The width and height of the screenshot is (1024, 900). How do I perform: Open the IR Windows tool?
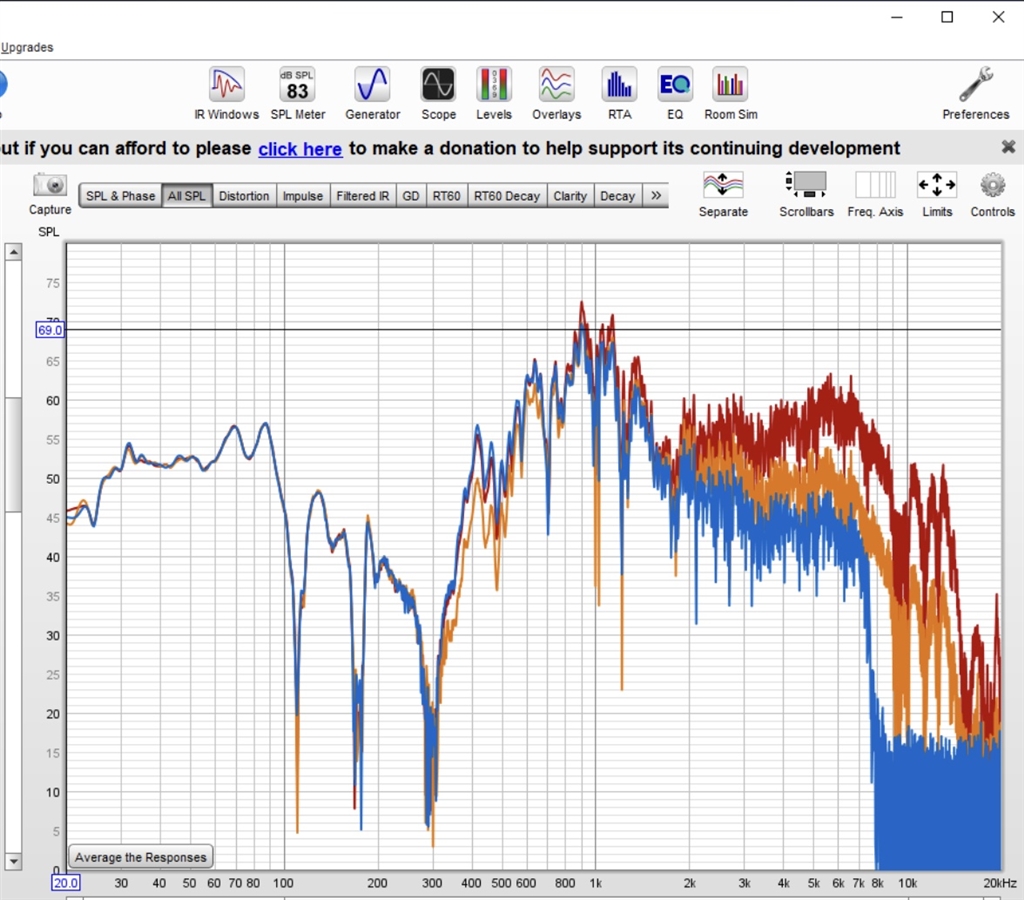227,93
